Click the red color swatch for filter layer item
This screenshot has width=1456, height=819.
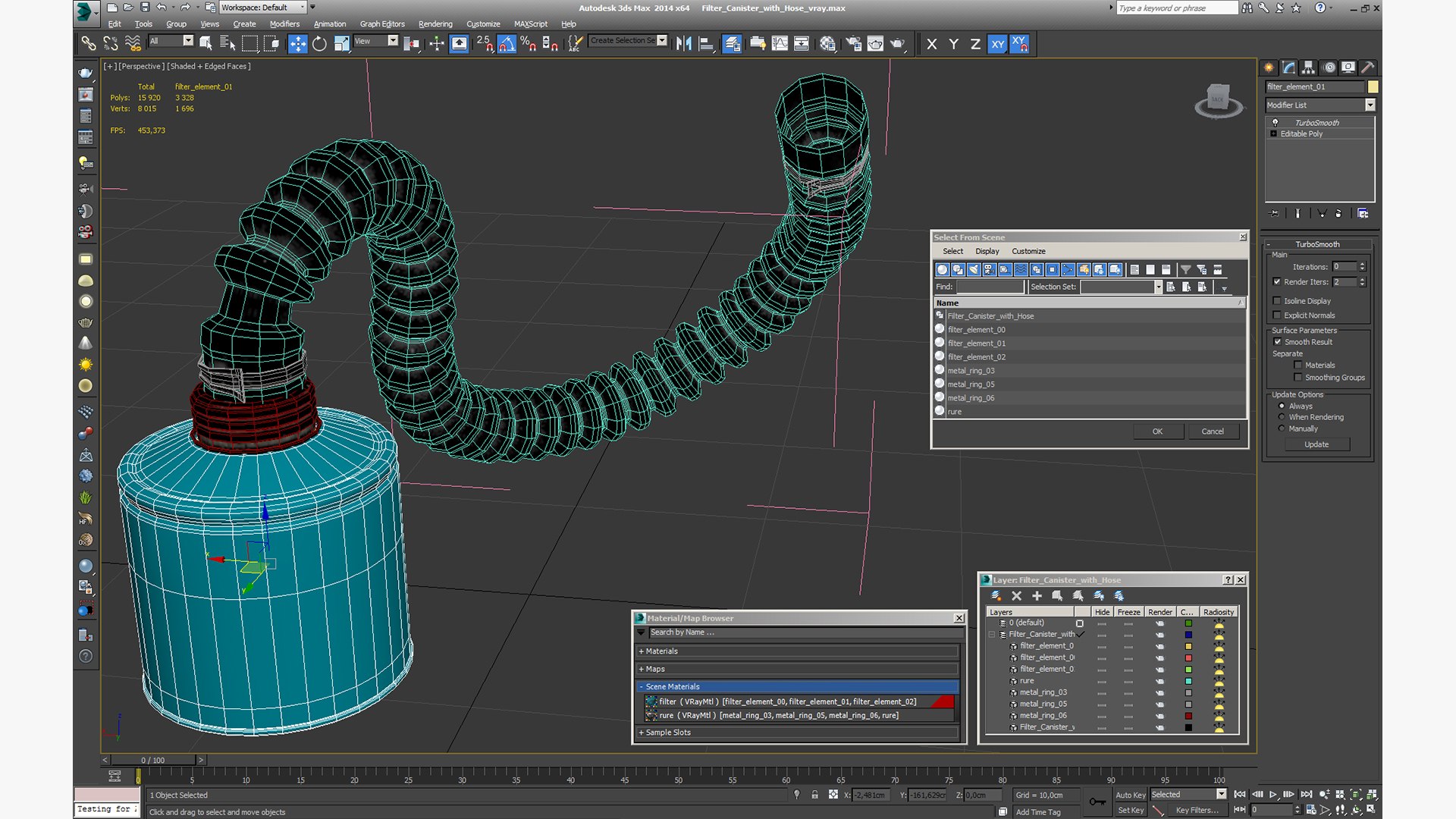coord(1188,658)
